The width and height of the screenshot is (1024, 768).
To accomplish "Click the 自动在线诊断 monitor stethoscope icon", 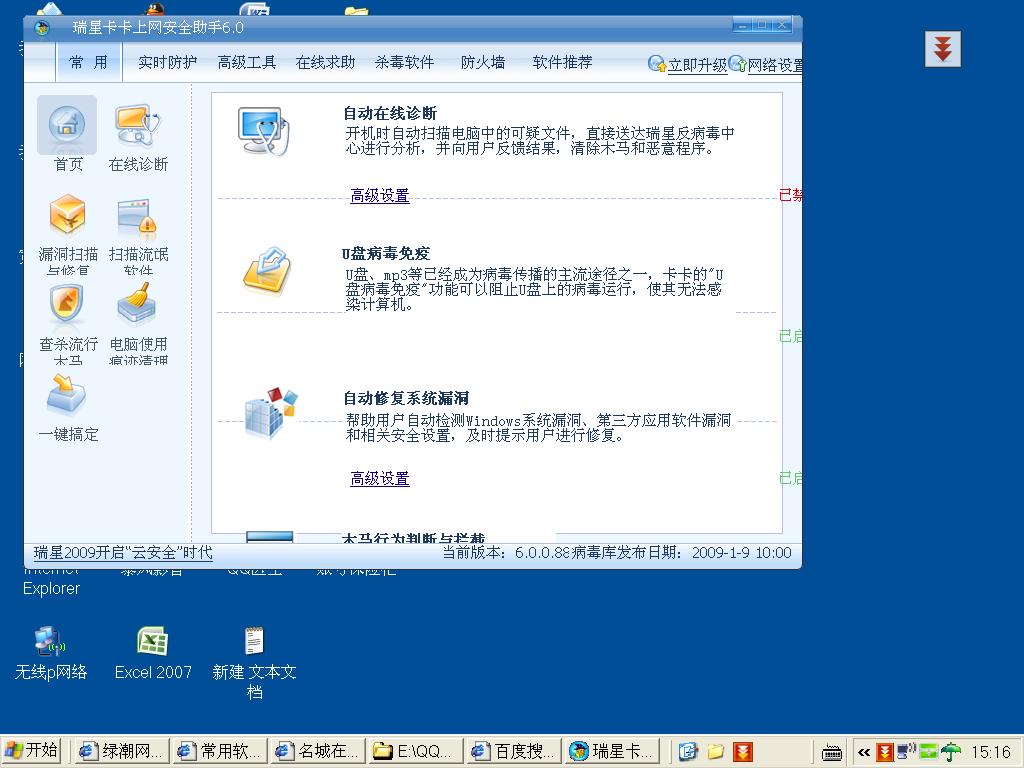I will click(263, 131).
